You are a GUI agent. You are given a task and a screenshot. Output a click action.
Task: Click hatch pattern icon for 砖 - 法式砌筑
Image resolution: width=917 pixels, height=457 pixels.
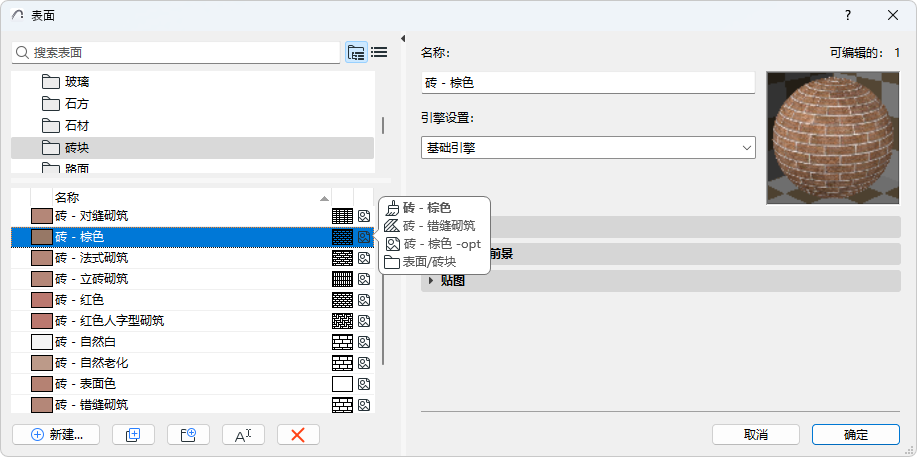click(x=342, y=258)
